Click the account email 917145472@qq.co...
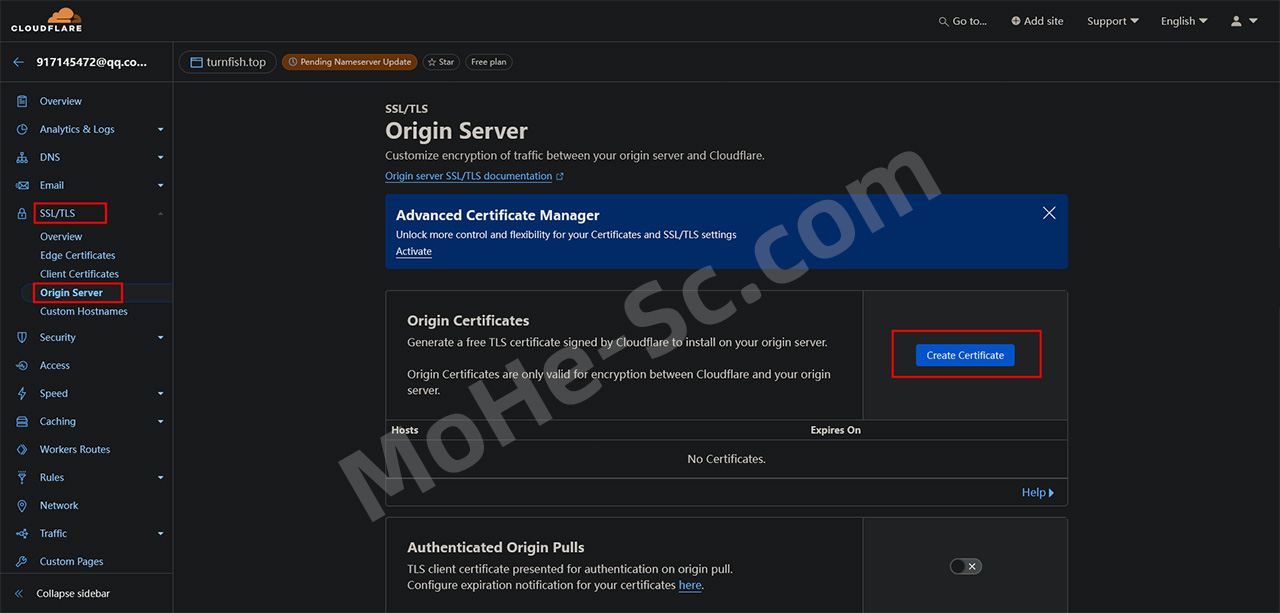The height and width of the screenshot is (613, 1280). point(91,62)
